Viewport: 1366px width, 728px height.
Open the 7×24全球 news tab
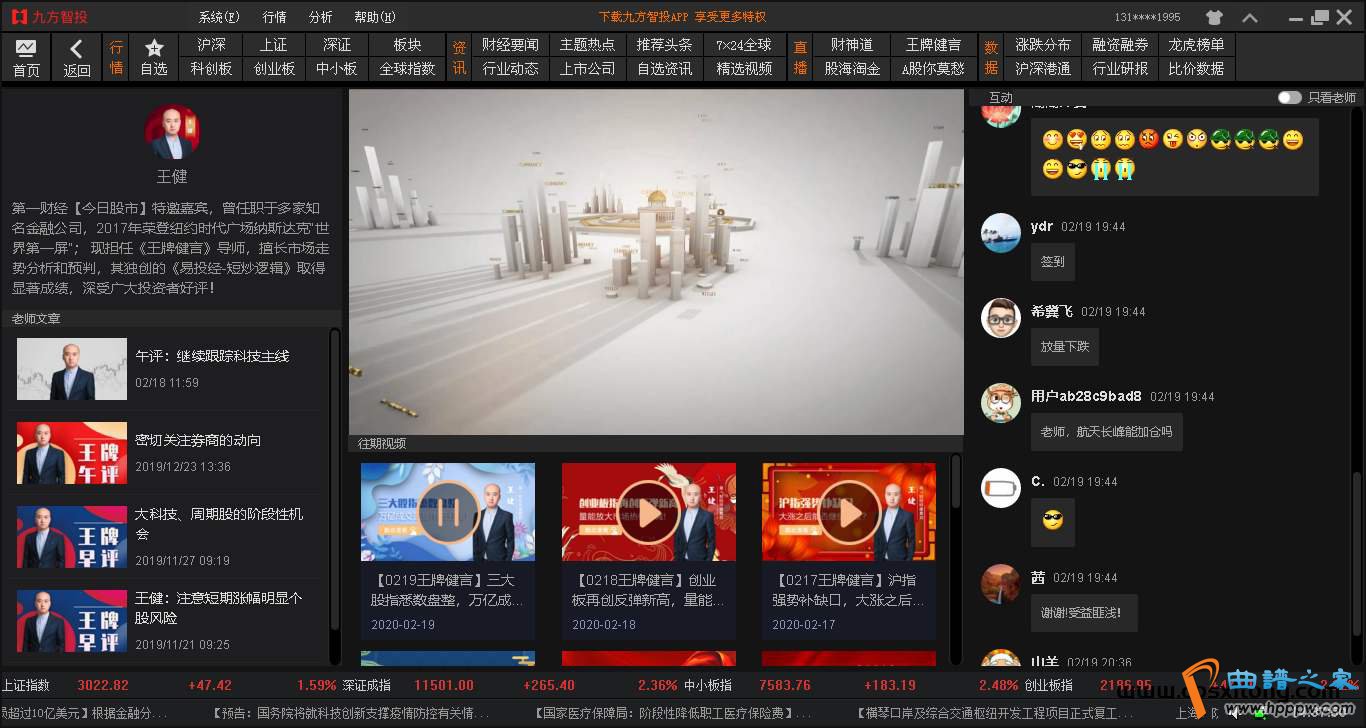coord(744,45)
